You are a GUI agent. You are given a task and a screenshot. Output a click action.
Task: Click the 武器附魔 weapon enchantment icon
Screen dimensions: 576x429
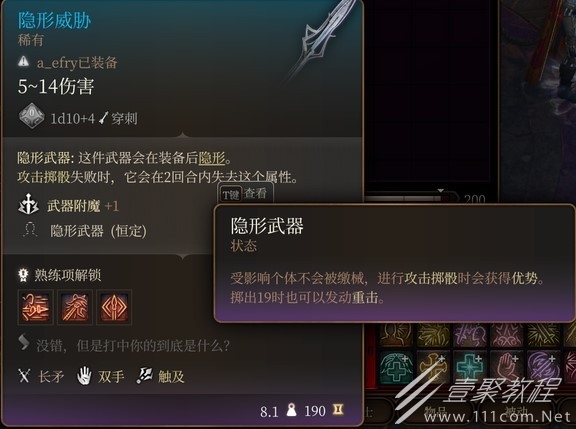(28, 205)
